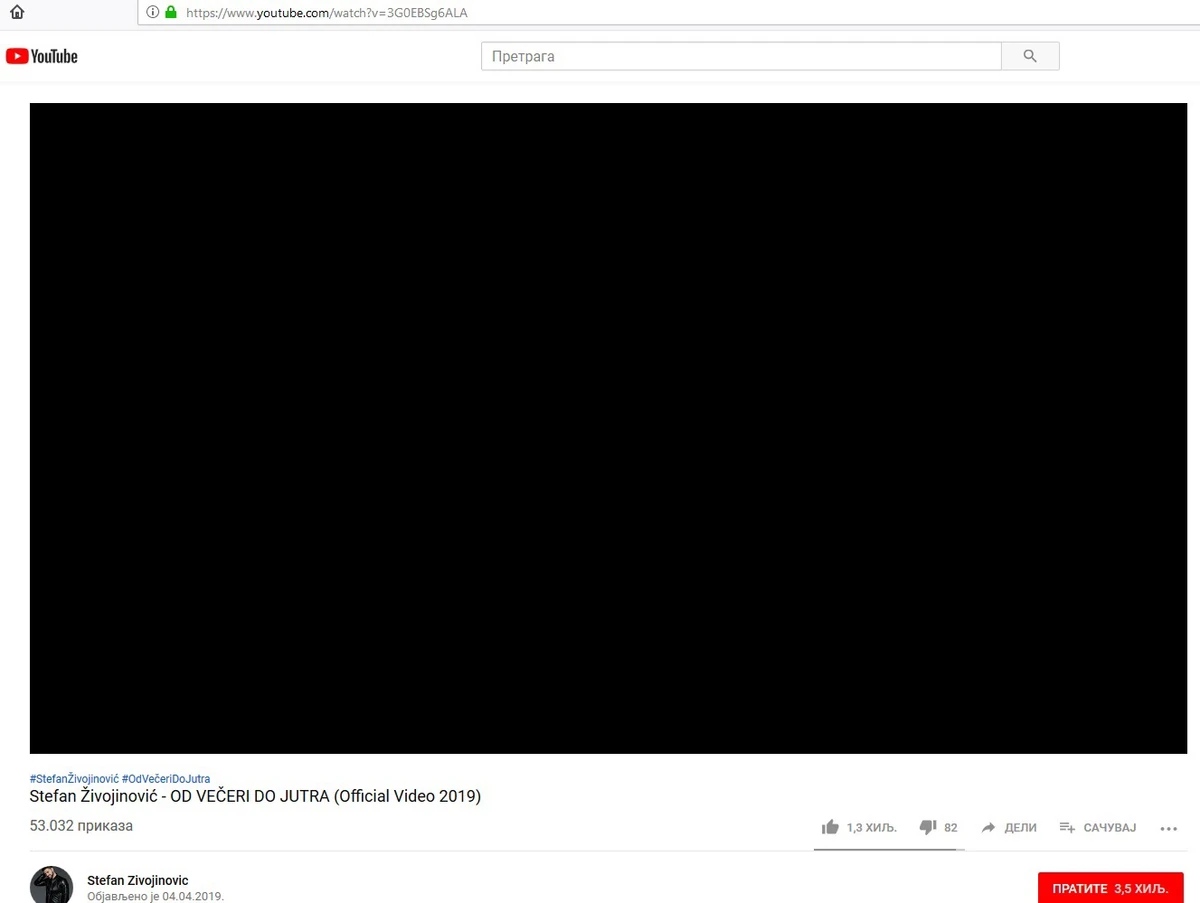Click the YouTube logo

point(42,56)
